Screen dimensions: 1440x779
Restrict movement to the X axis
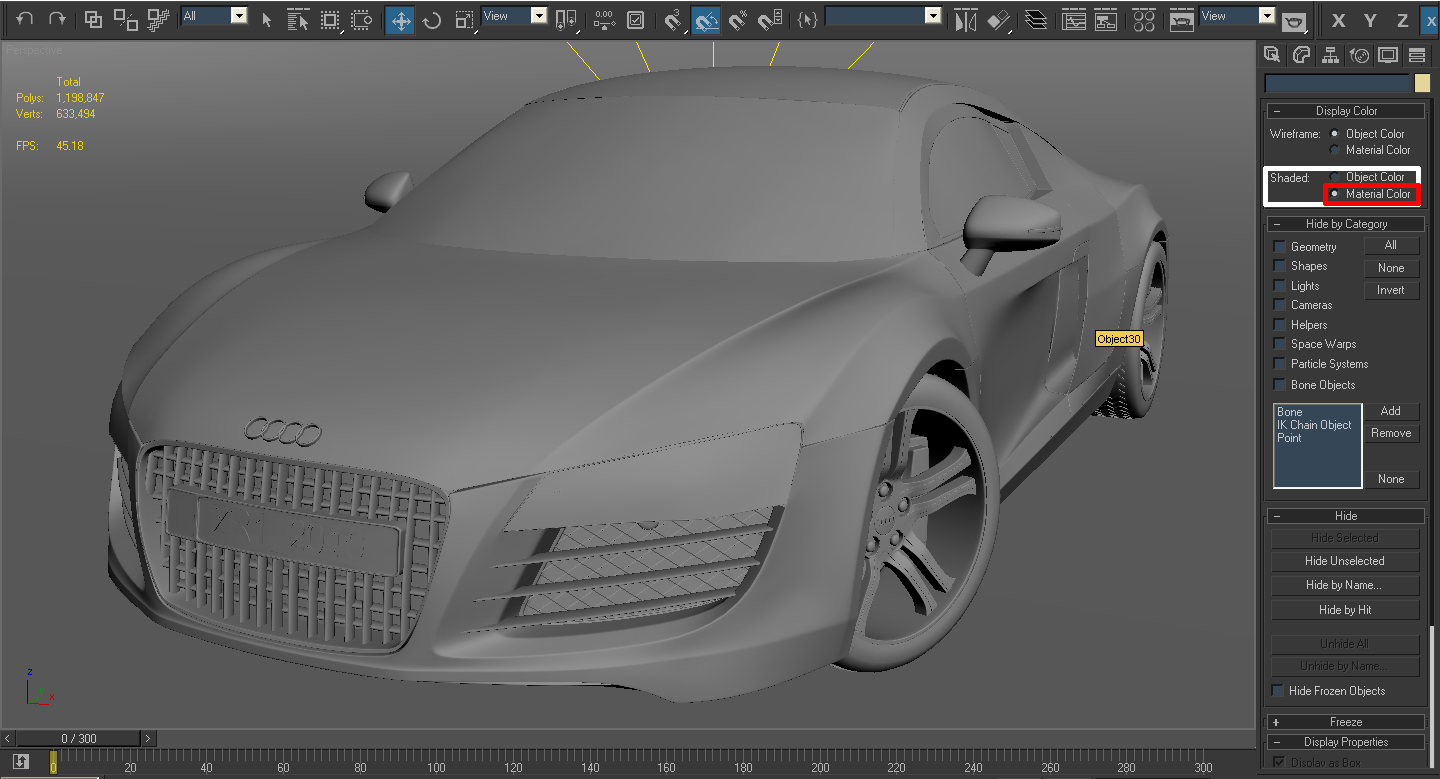coord(1338,20)
